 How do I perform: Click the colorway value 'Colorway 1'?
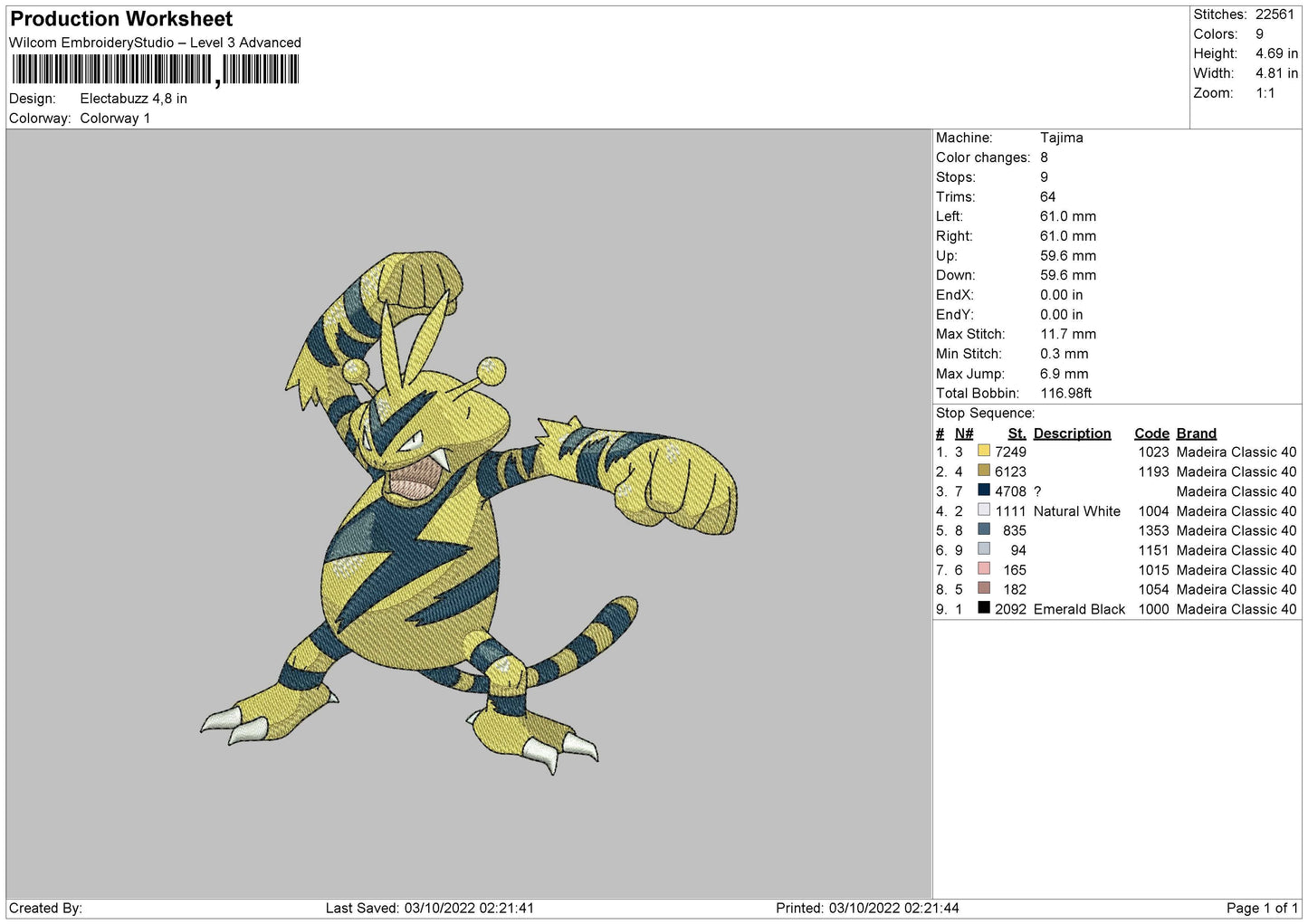tap(115, 119)
